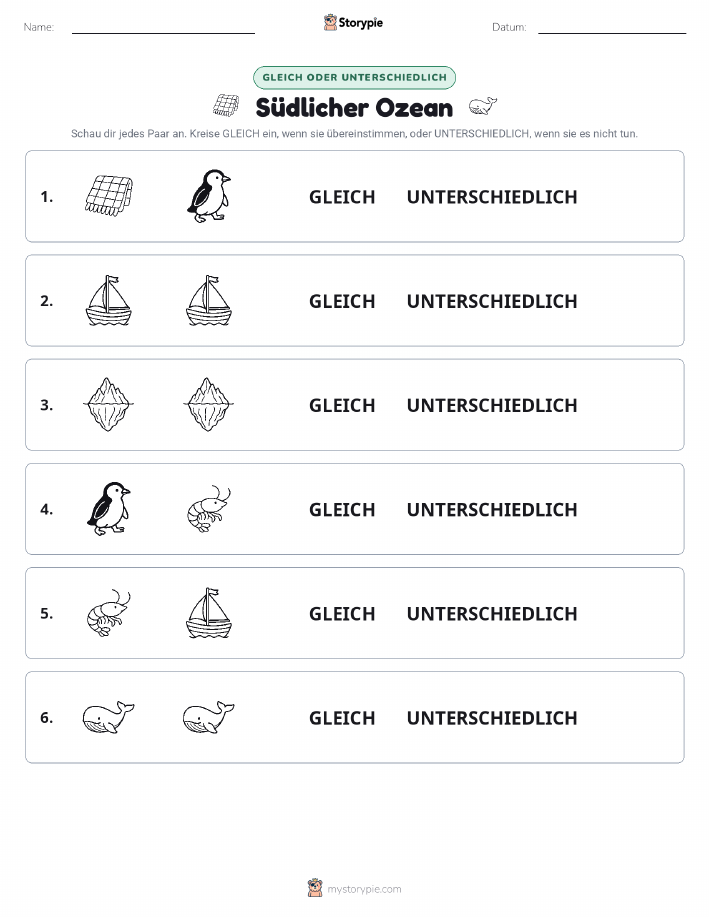
Task: Click the left sailboat in row 2
Action: tap(109, 301)
